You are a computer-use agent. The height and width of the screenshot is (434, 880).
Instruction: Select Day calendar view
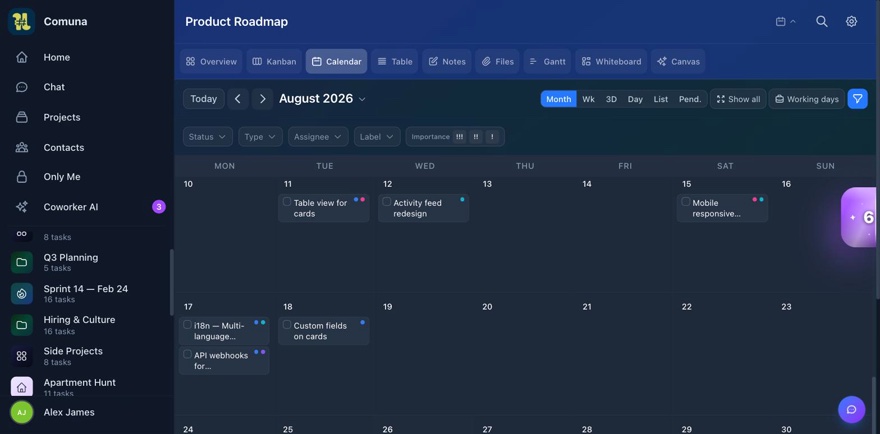[x=635, y=99]
